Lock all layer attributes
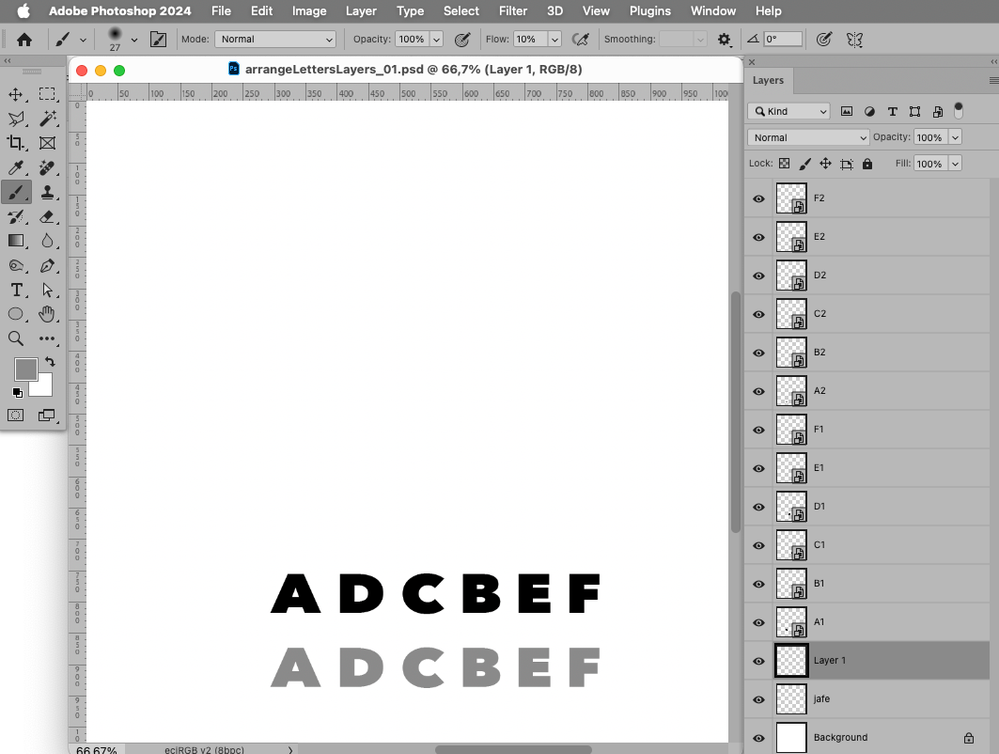The image size is (999, 754). 867,164
